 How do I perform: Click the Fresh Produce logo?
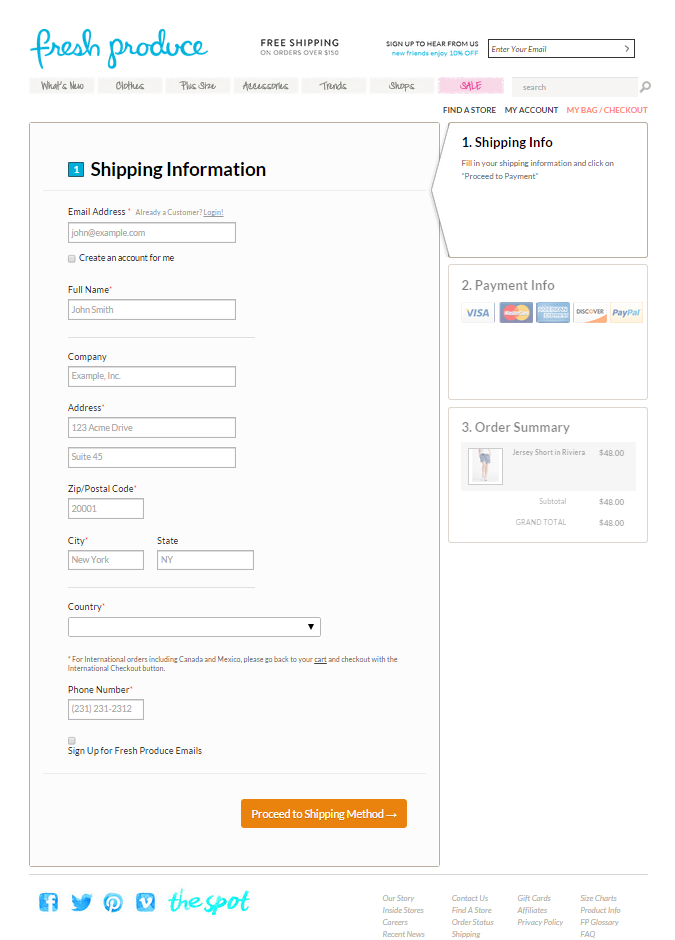click(119, 49)
